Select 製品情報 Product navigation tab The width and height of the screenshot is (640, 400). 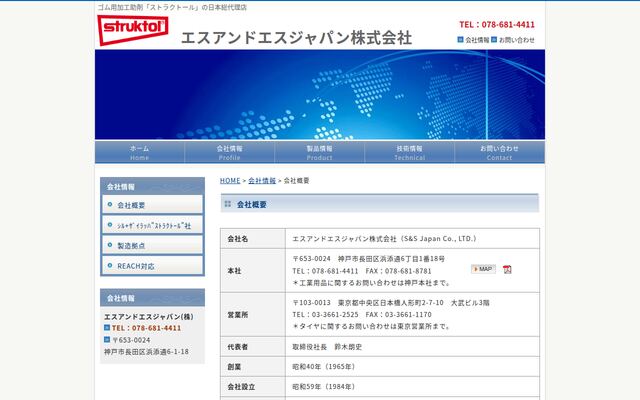pos(320,152)
